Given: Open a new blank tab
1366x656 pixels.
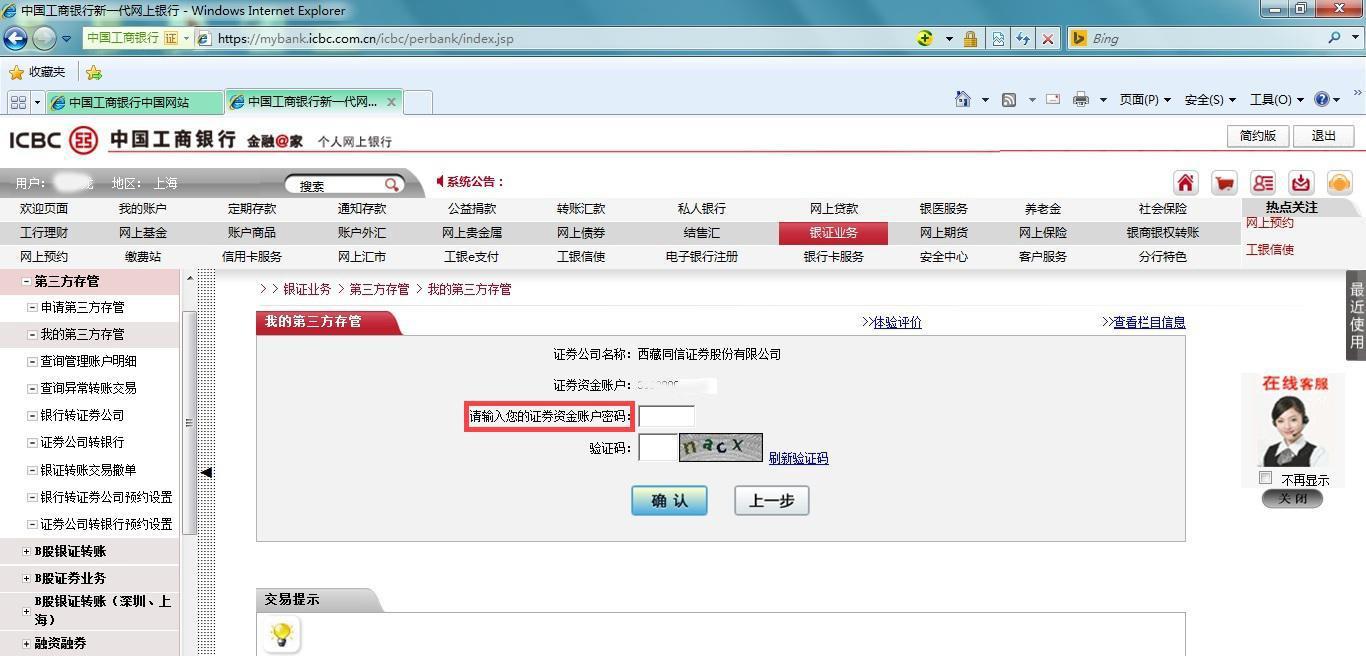Looking at the screenshot, I should pyautogui.click(x=418, y=102).
